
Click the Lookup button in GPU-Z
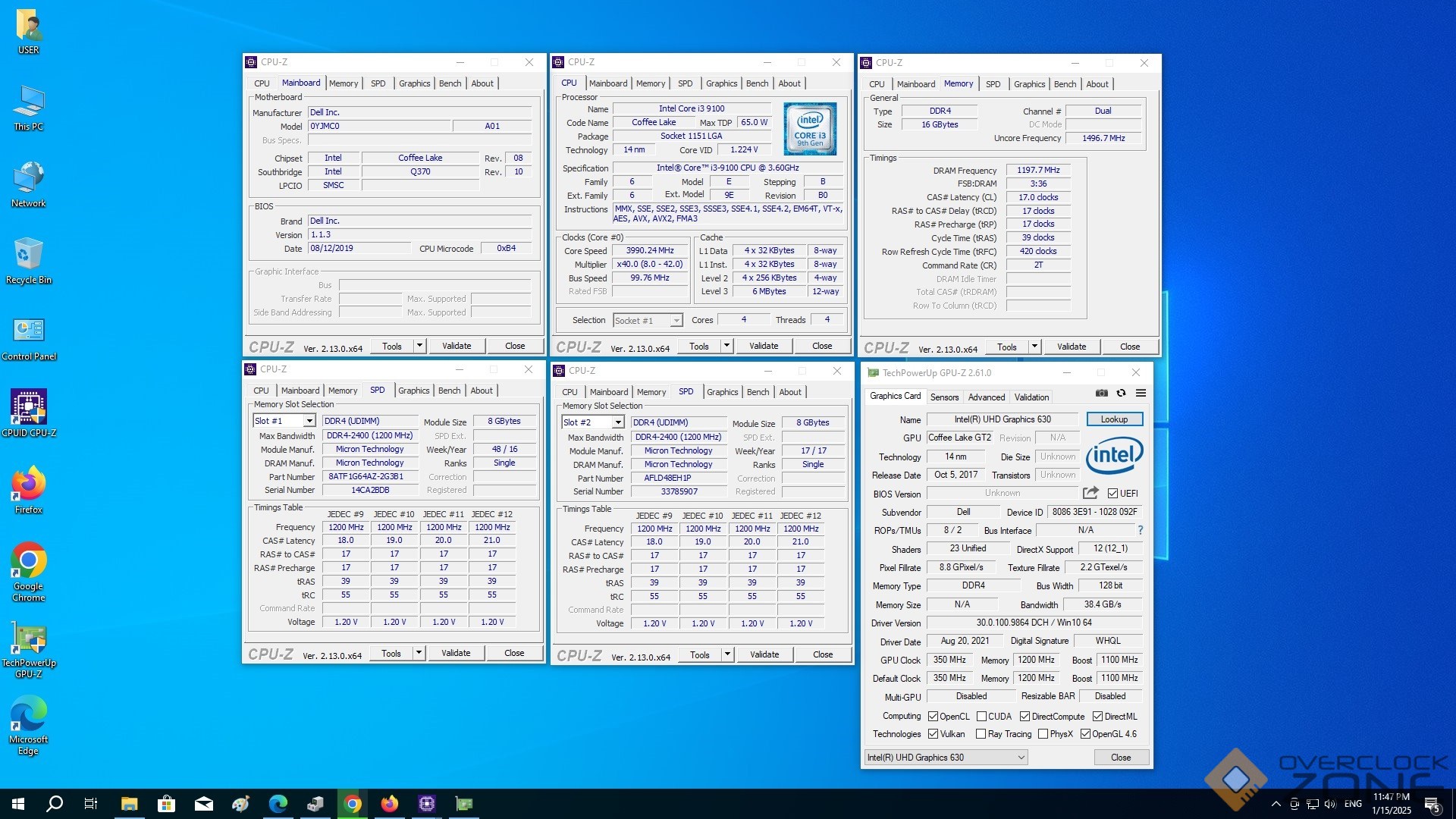1114,419
